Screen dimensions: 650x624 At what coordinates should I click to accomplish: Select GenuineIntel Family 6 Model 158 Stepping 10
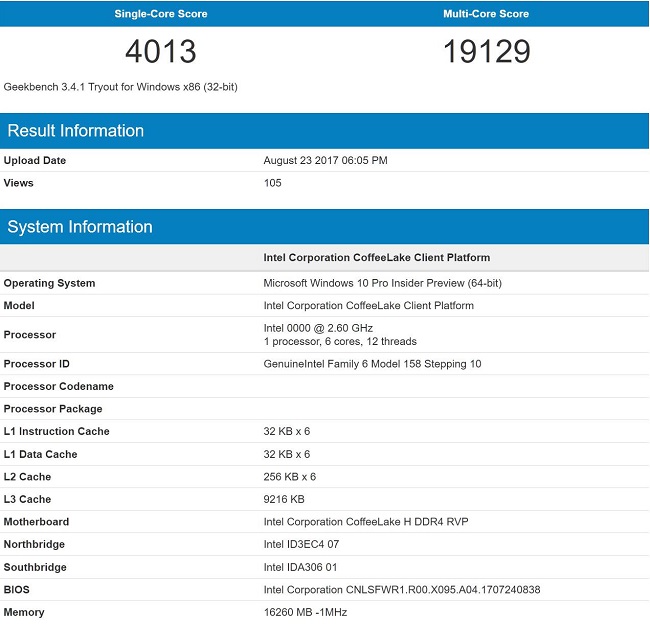pos(372,364)
